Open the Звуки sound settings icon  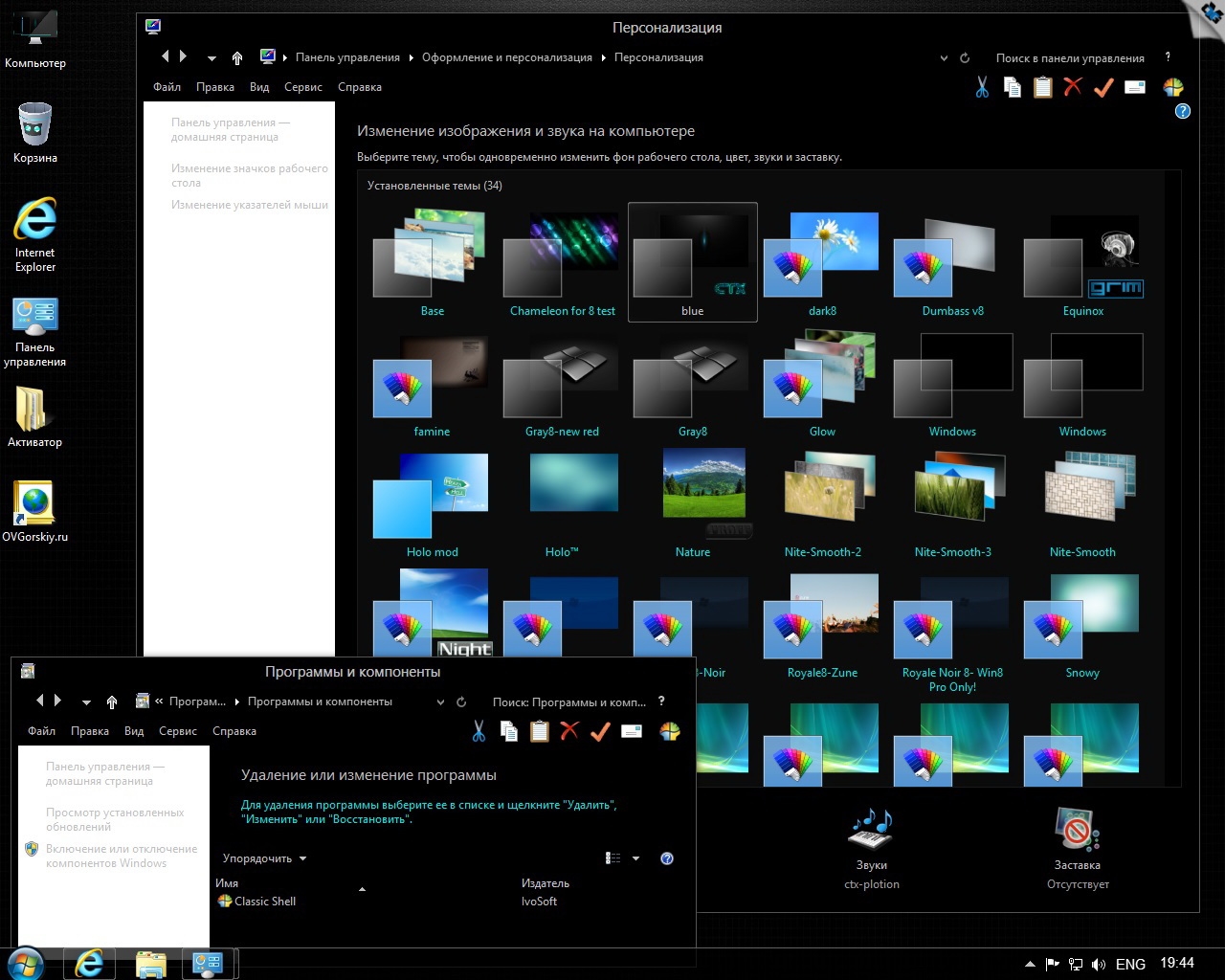tap(871, 831)
